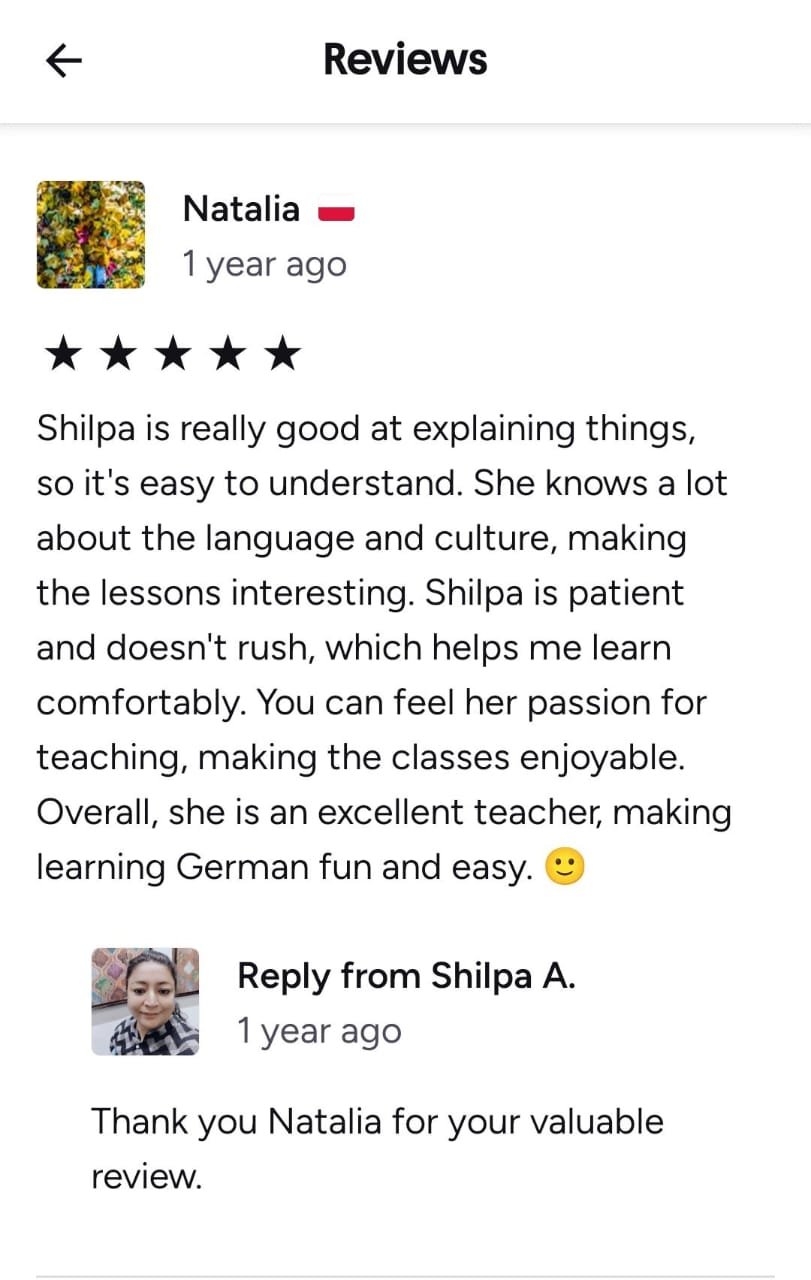The height and width of the screenshot is (1280, 811).
Task: Go back using the arrow icon
Action: click(x=64, y=61)
